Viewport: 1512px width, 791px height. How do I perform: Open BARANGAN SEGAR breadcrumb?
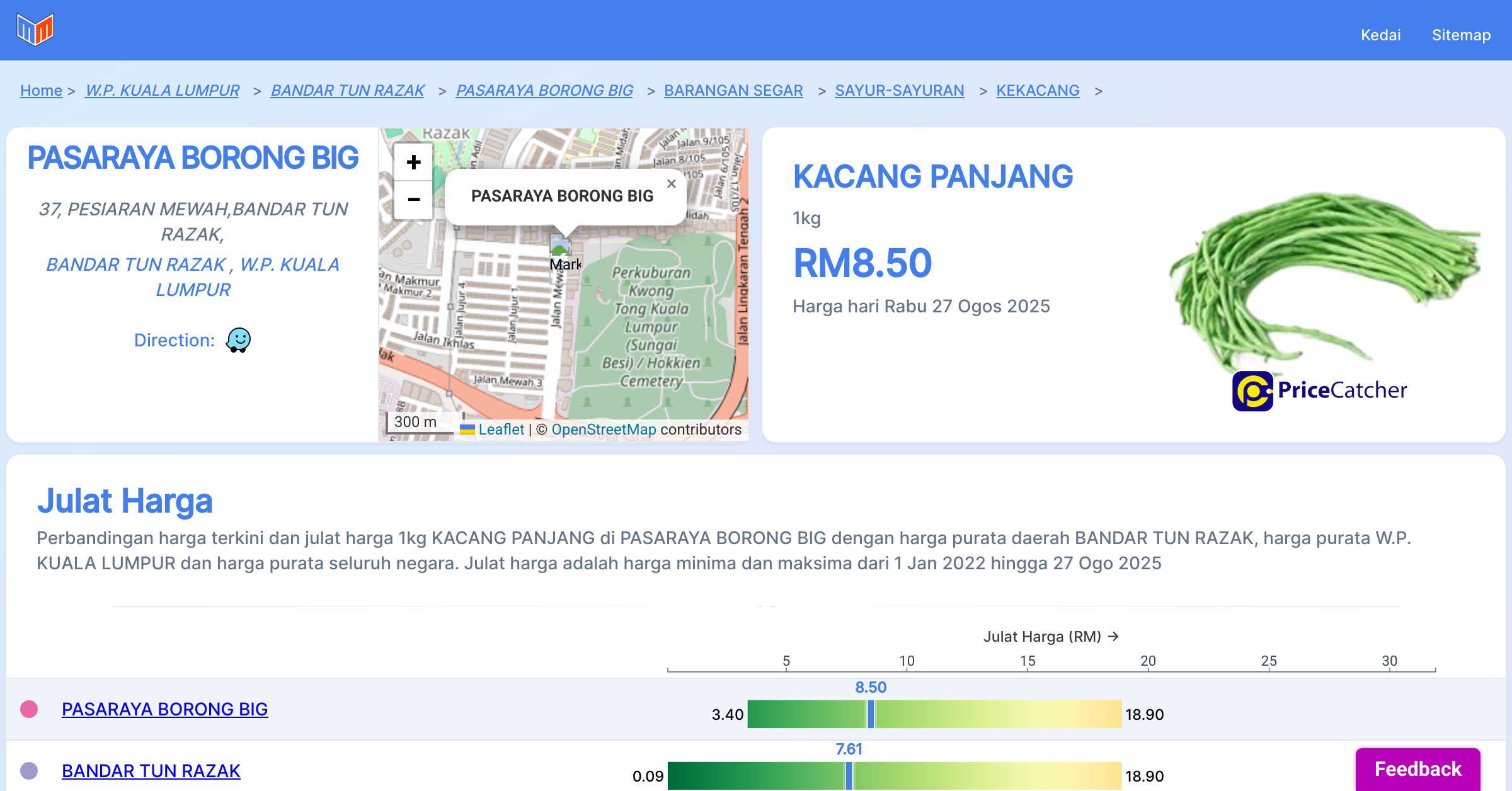coord(733,91)
